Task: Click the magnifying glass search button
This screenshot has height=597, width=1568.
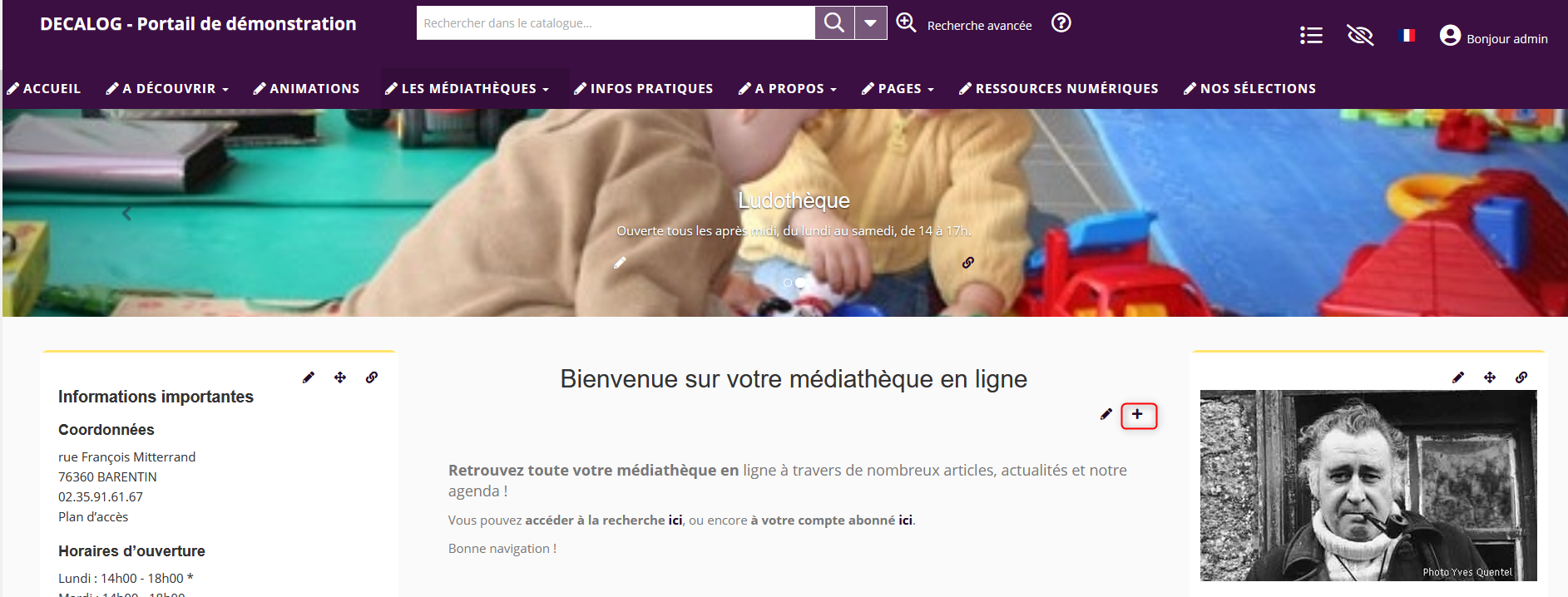Action: pyautogui.click(x=833, y=22)
